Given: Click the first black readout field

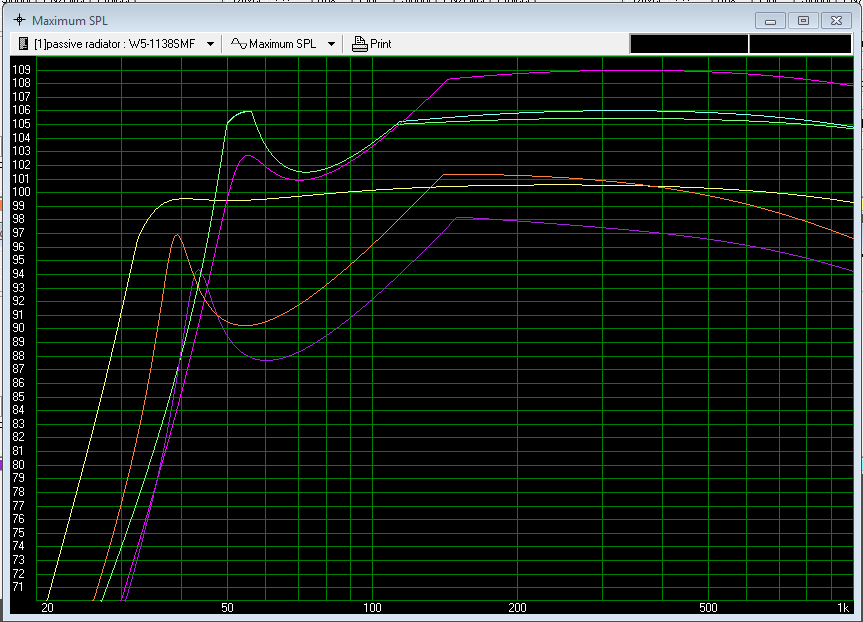Looking at the screenshot, I should [689, 44].
